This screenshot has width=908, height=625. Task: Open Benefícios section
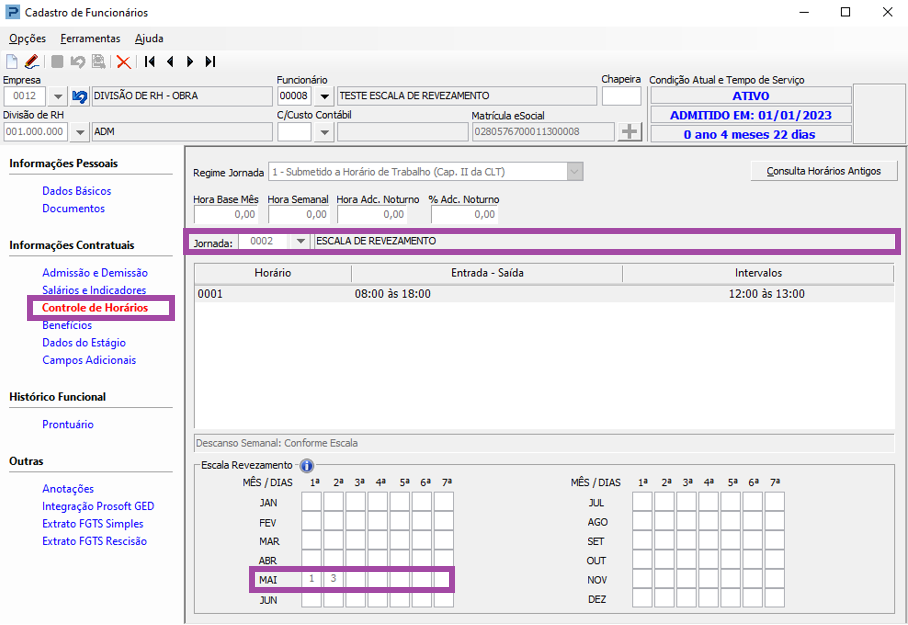(67, 325)
